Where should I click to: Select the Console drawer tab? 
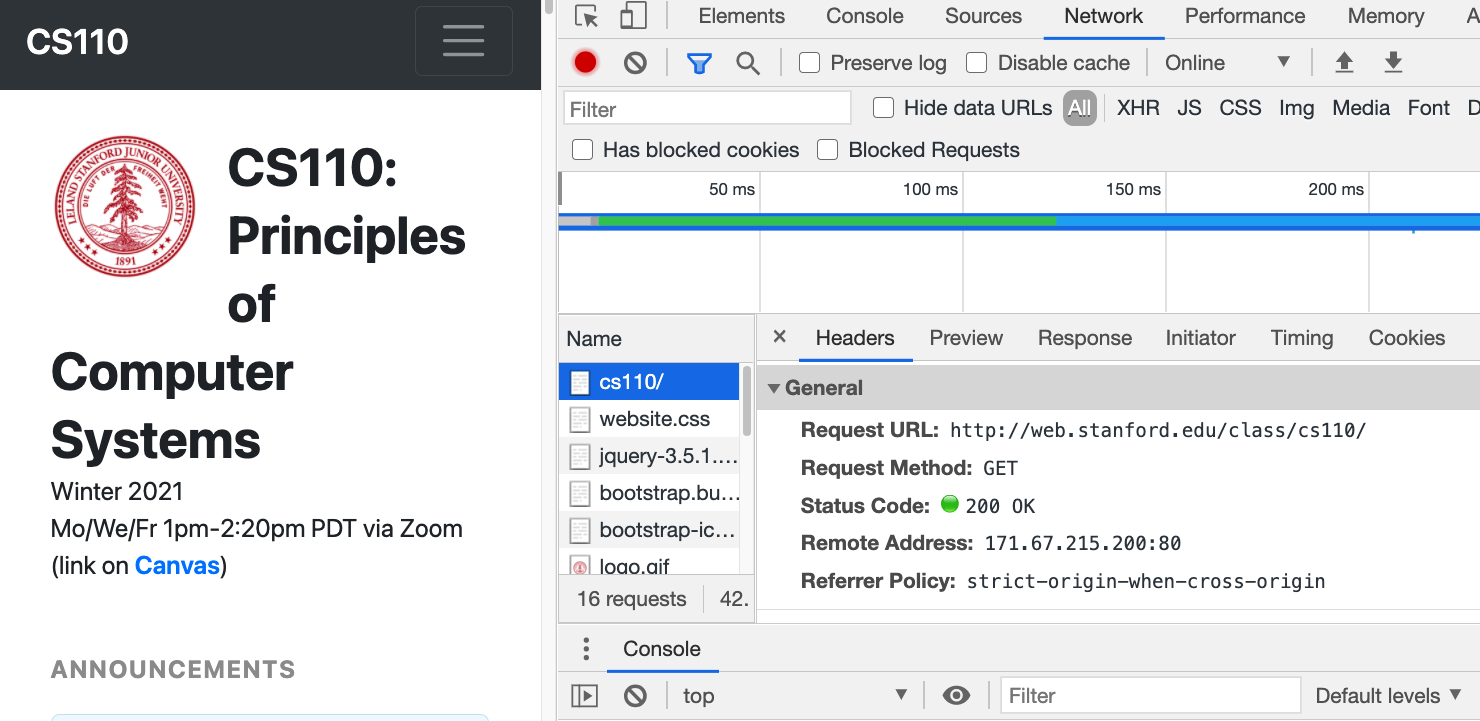coord(662,649)
